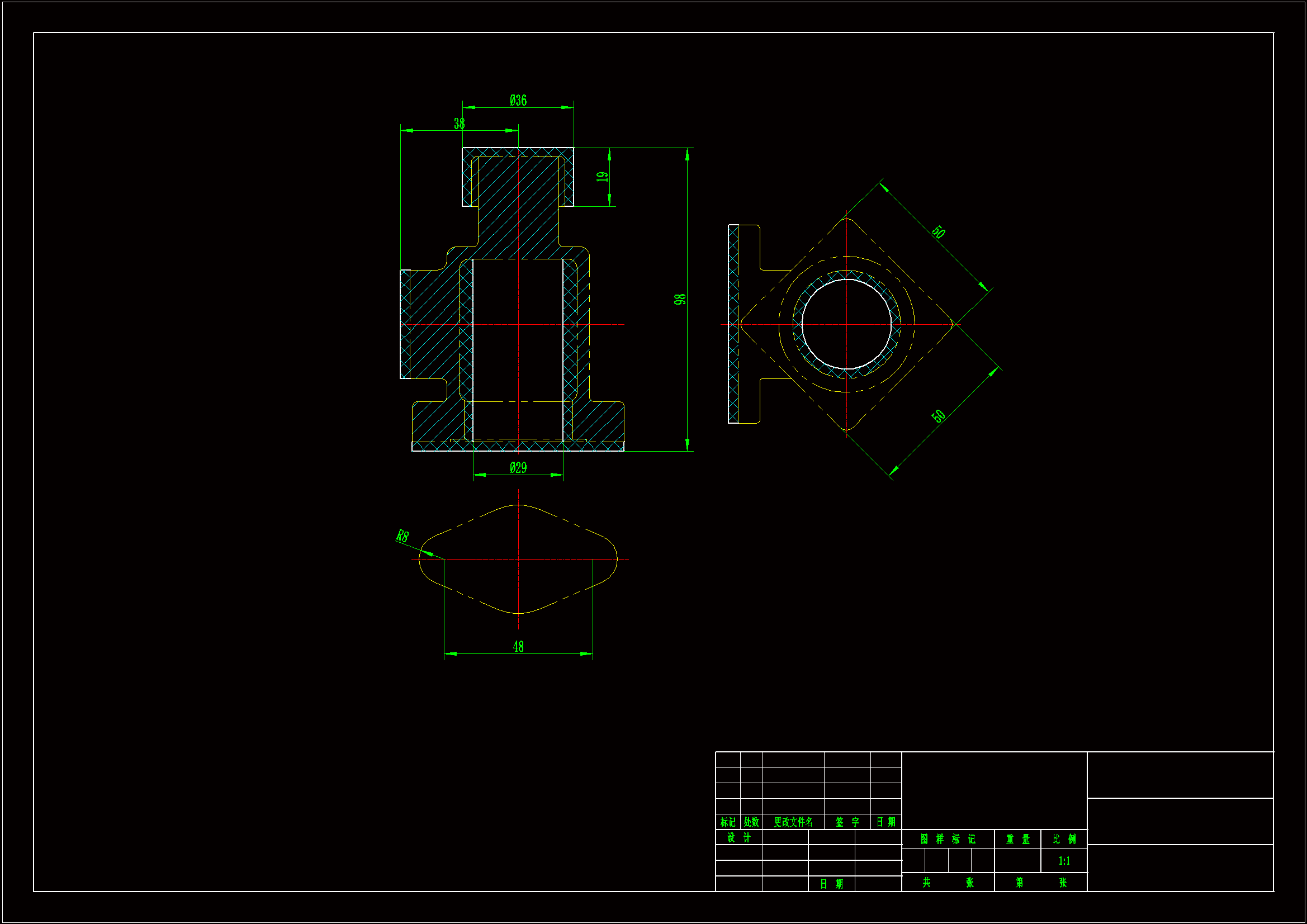Click the 19 vertical dimension text
The height and width of the screenshot is (924, 1307).
602,177
